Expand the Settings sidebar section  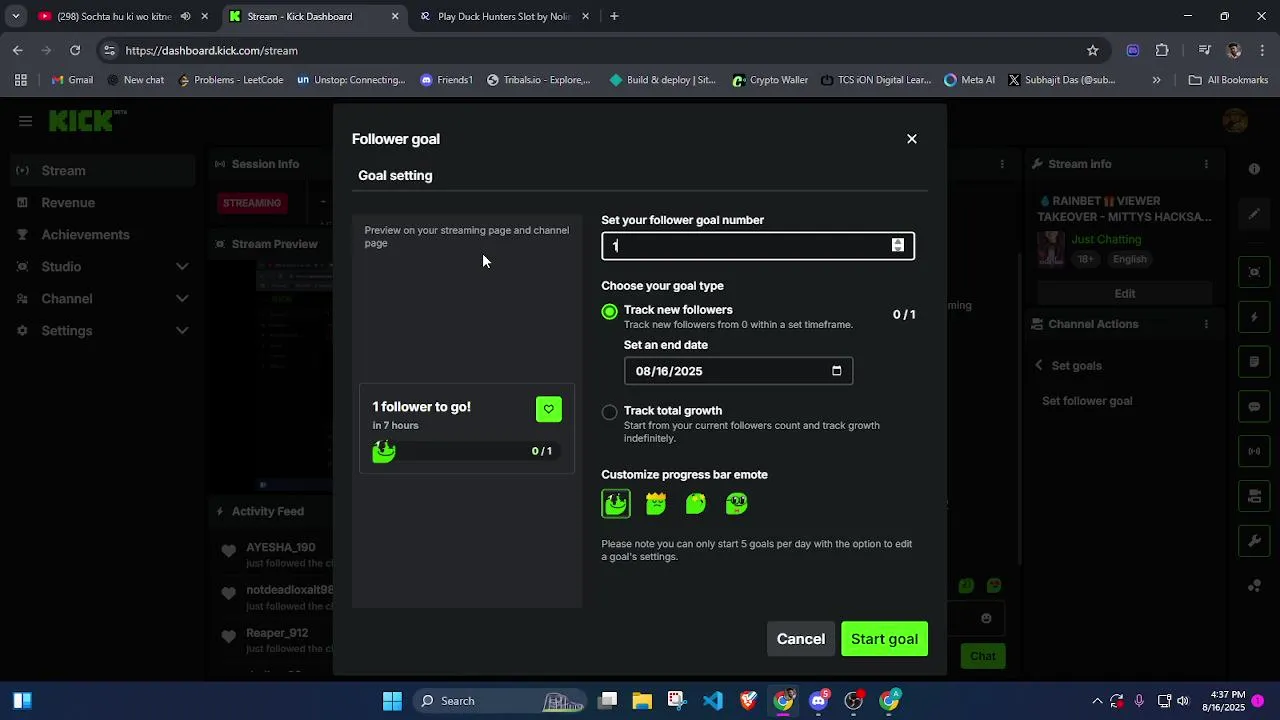182,330
